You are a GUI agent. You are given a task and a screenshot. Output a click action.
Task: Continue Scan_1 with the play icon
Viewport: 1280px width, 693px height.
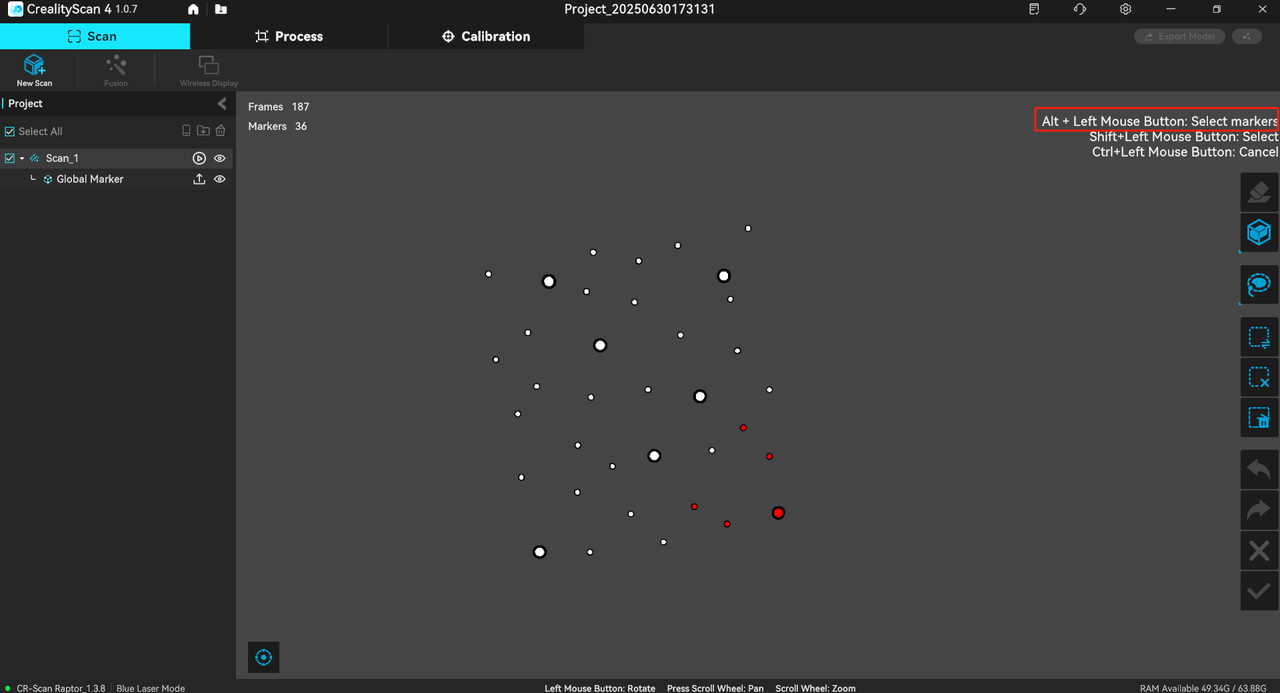(199, 158)
